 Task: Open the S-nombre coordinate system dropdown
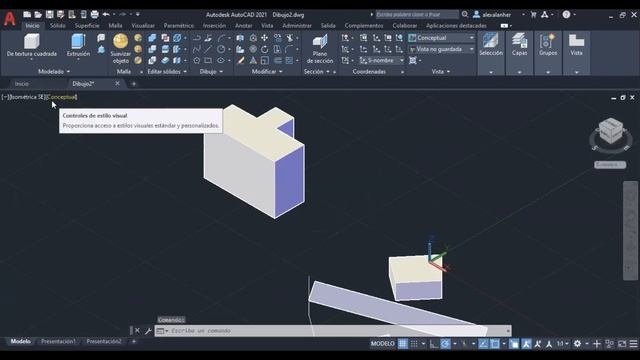[381, 60]
